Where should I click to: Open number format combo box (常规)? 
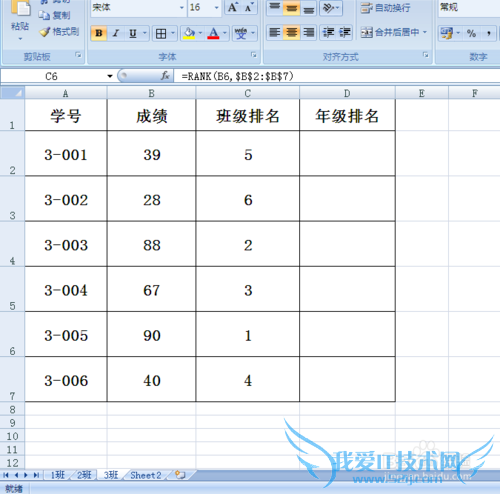pyautogui.click(x=468, y=7)
